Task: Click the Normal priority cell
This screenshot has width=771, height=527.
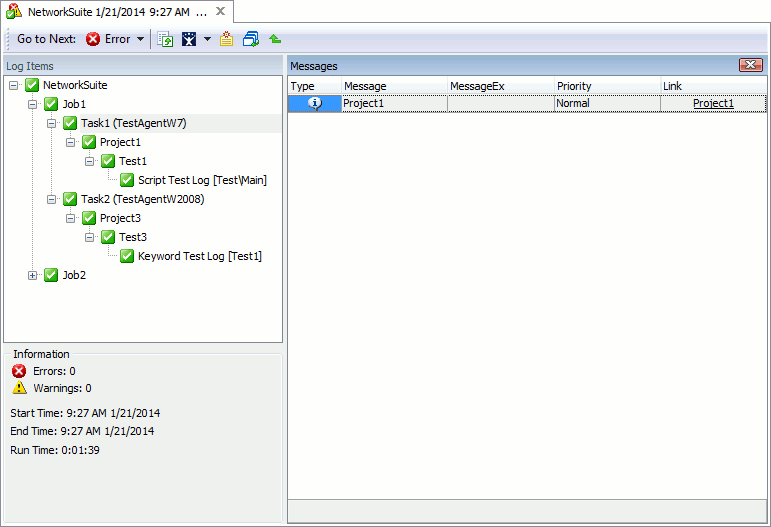Action: coord(608,103)
